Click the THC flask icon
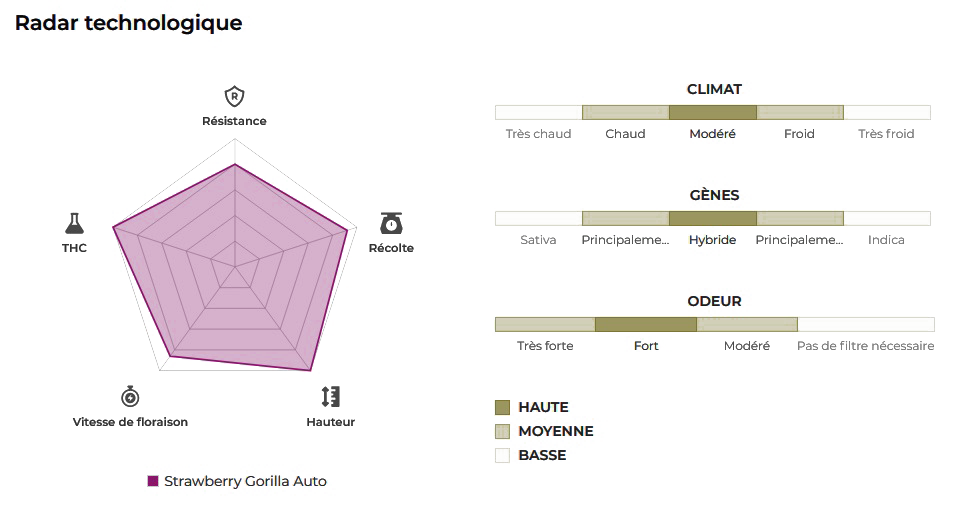This screenshot has width=968, height=517. tap(74, 222)
